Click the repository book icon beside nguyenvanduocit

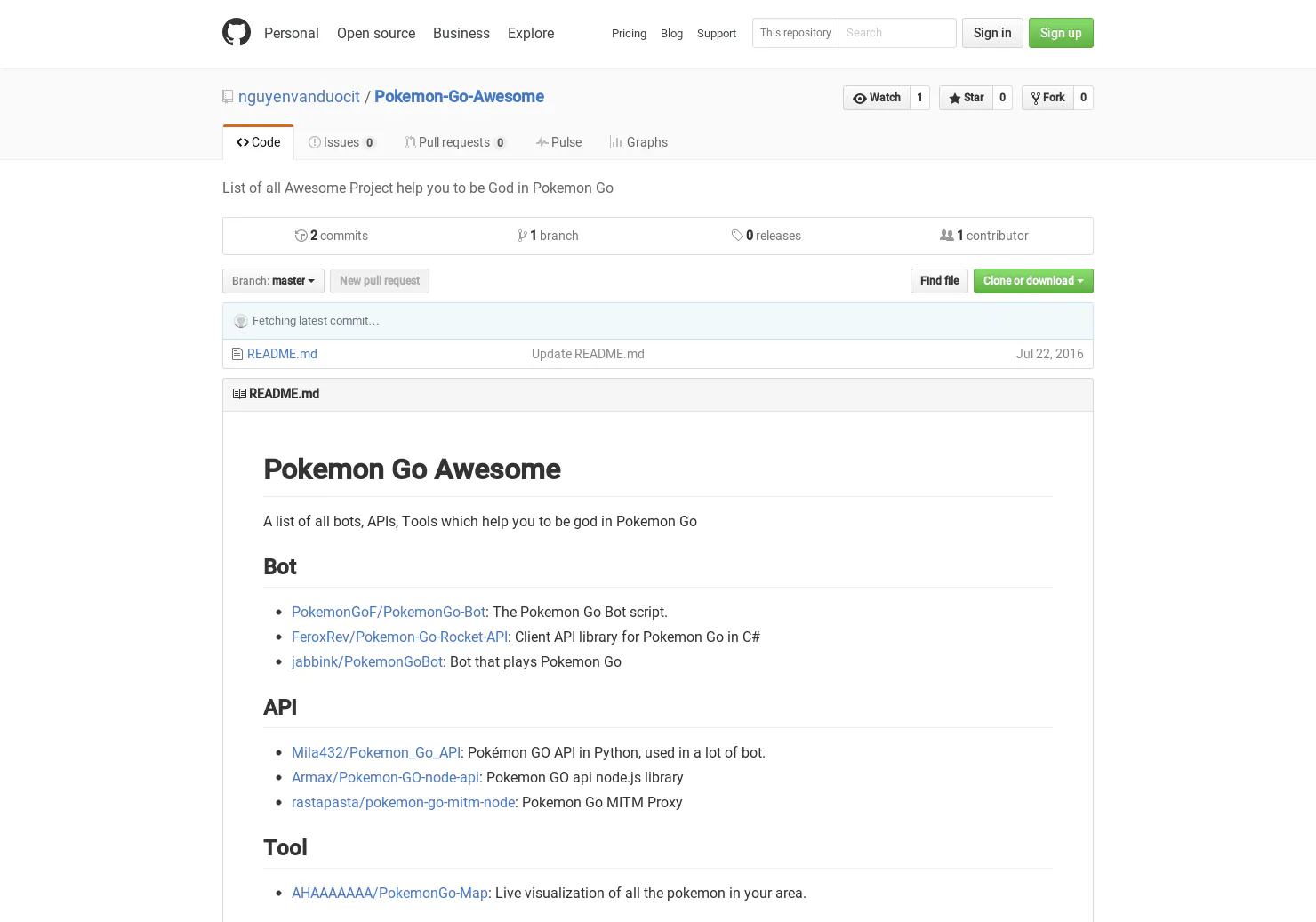(228, 97)
